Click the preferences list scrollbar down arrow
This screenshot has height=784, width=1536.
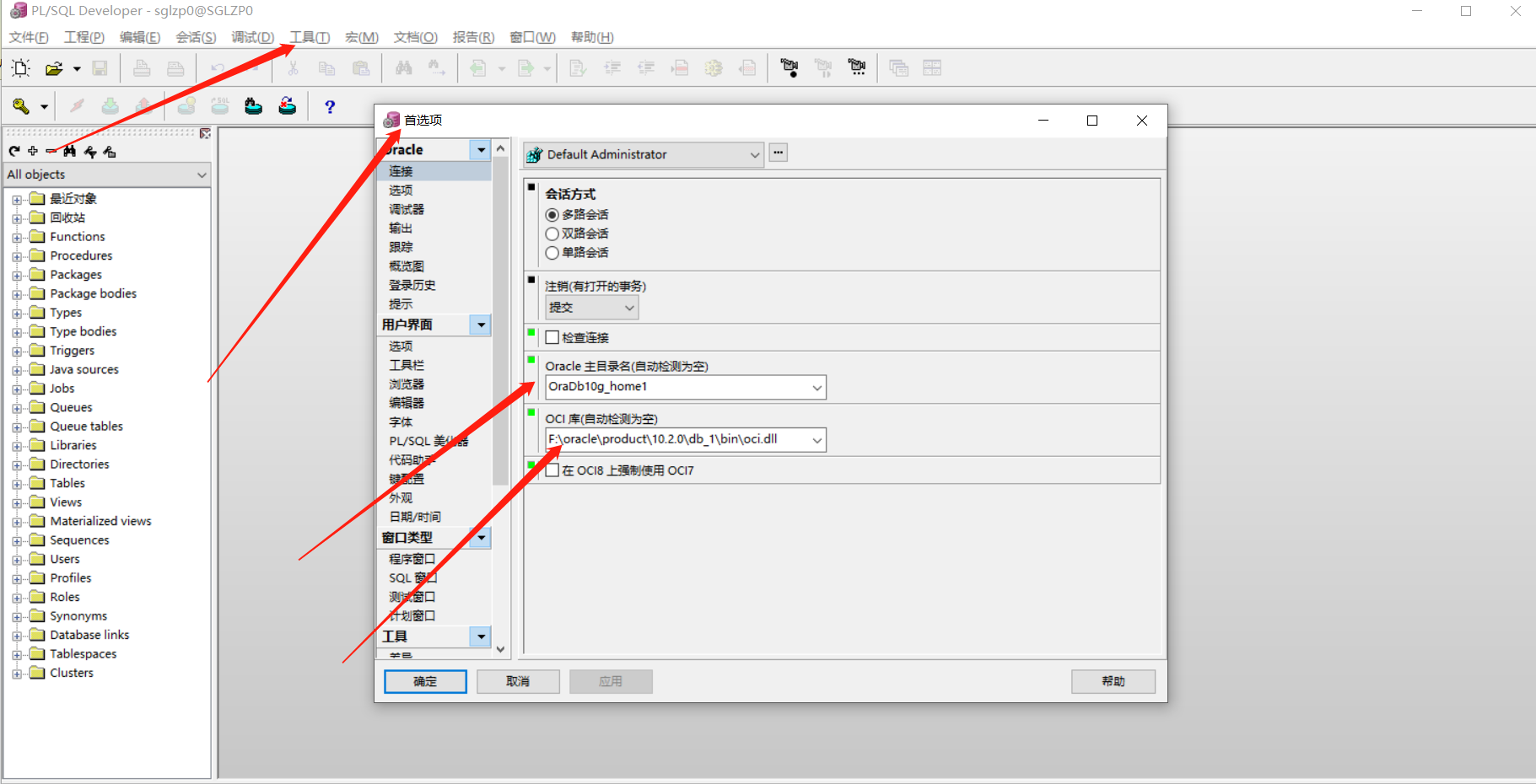(x=501, y=649)
